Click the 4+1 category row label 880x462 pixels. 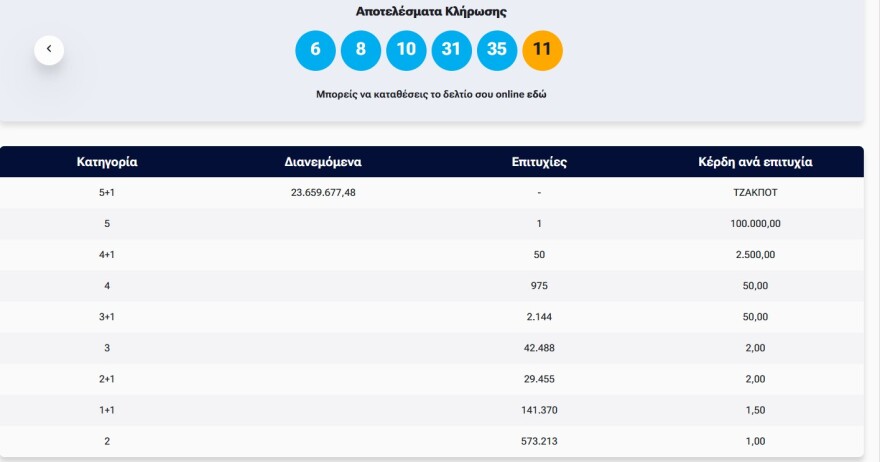(107, 255)
